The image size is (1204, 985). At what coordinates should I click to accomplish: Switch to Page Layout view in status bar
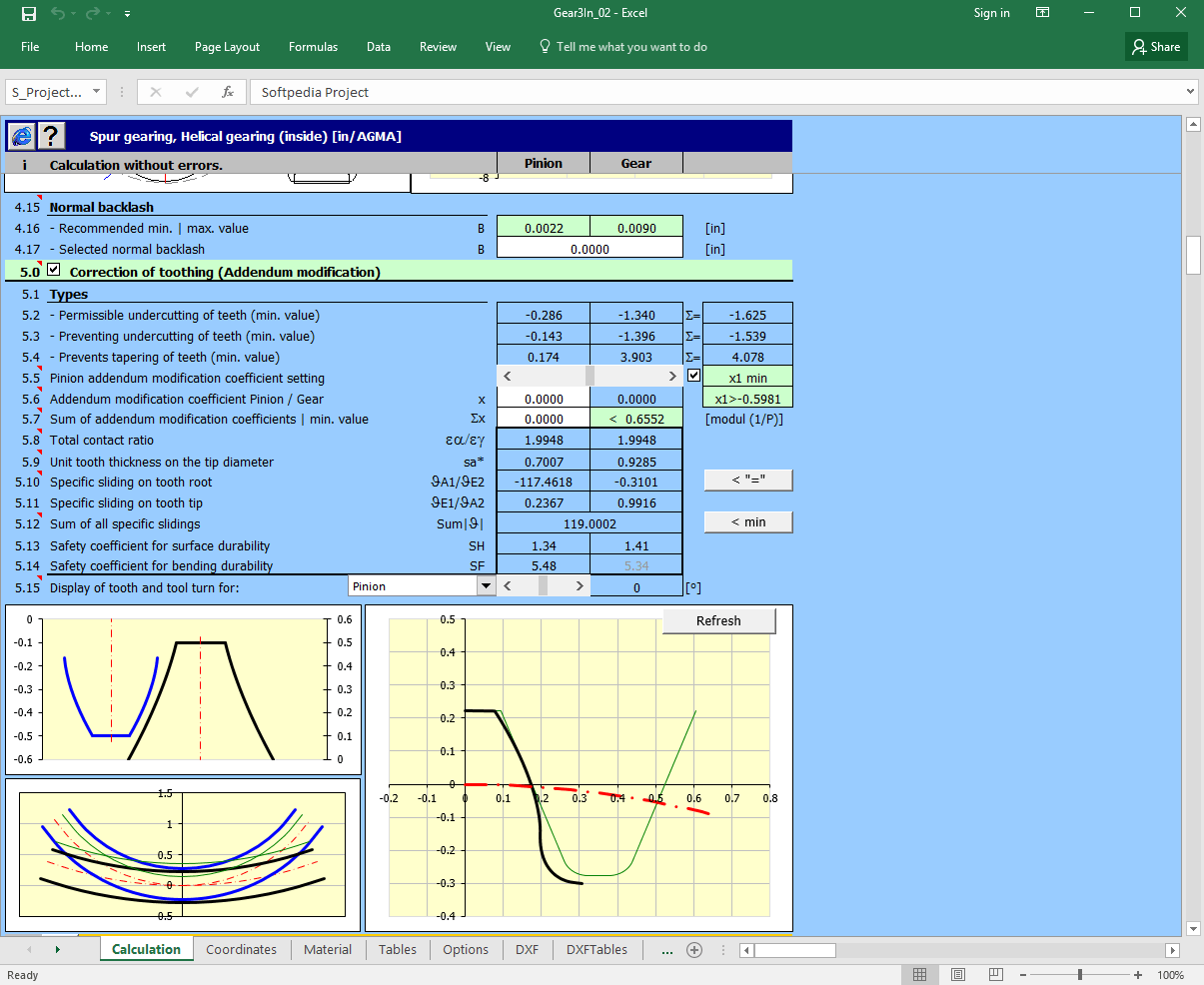coord(957,974)
